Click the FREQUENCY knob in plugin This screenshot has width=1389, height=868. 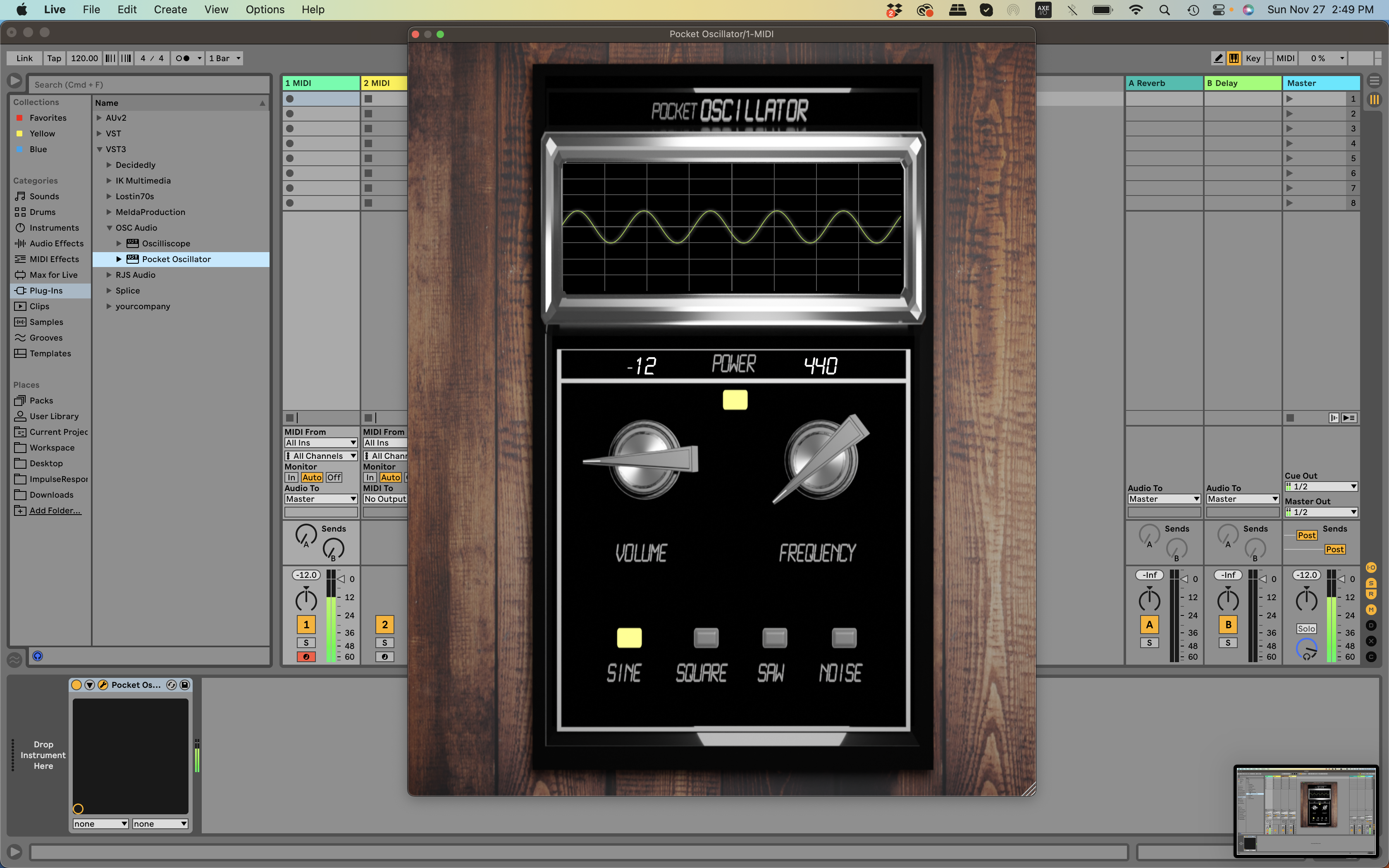click(821, 459)
